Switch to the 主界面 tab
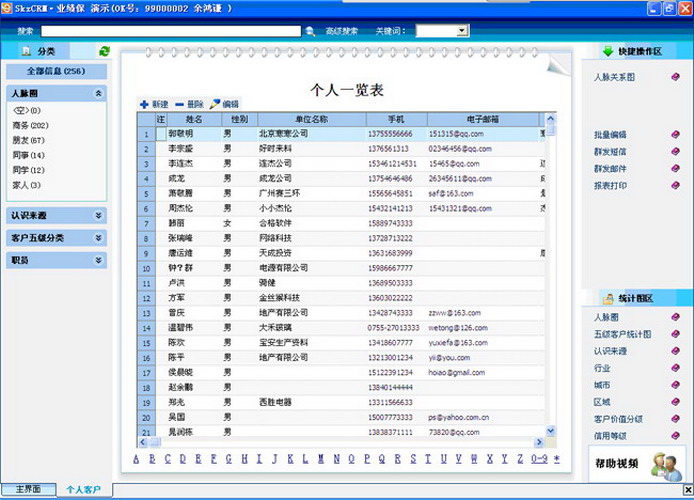The image size is (694, 500). coord(28,489)
